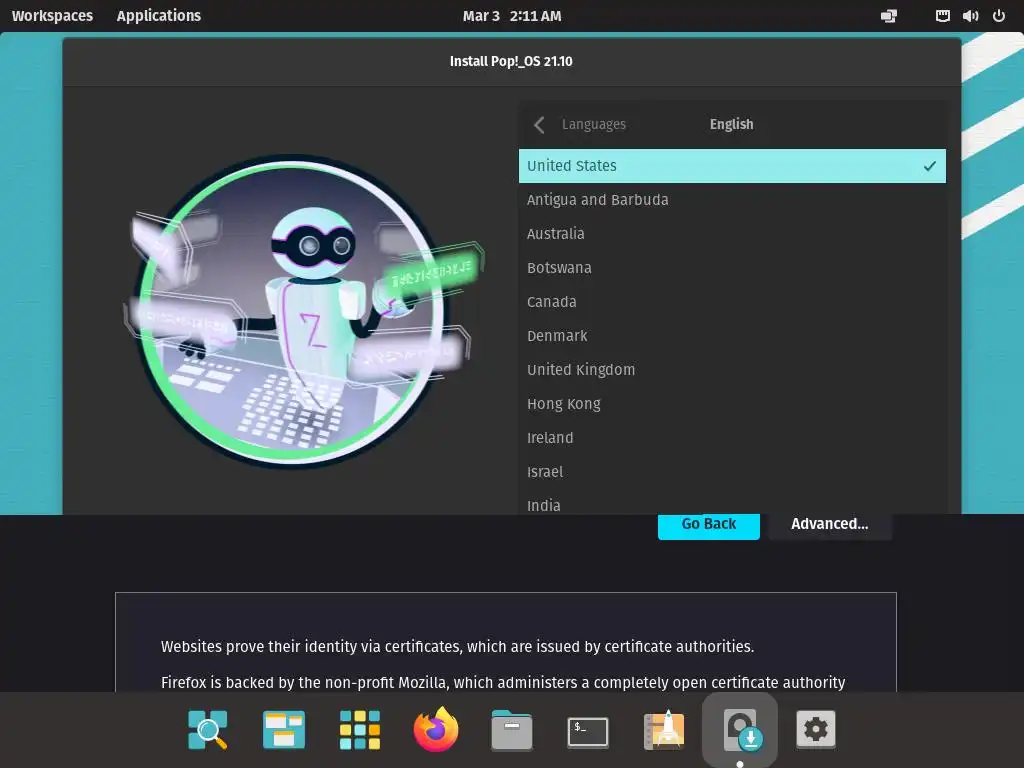This screenshot has height=768, width=1024.
Task: Click the Languages back label
Action: click(594, 125)
